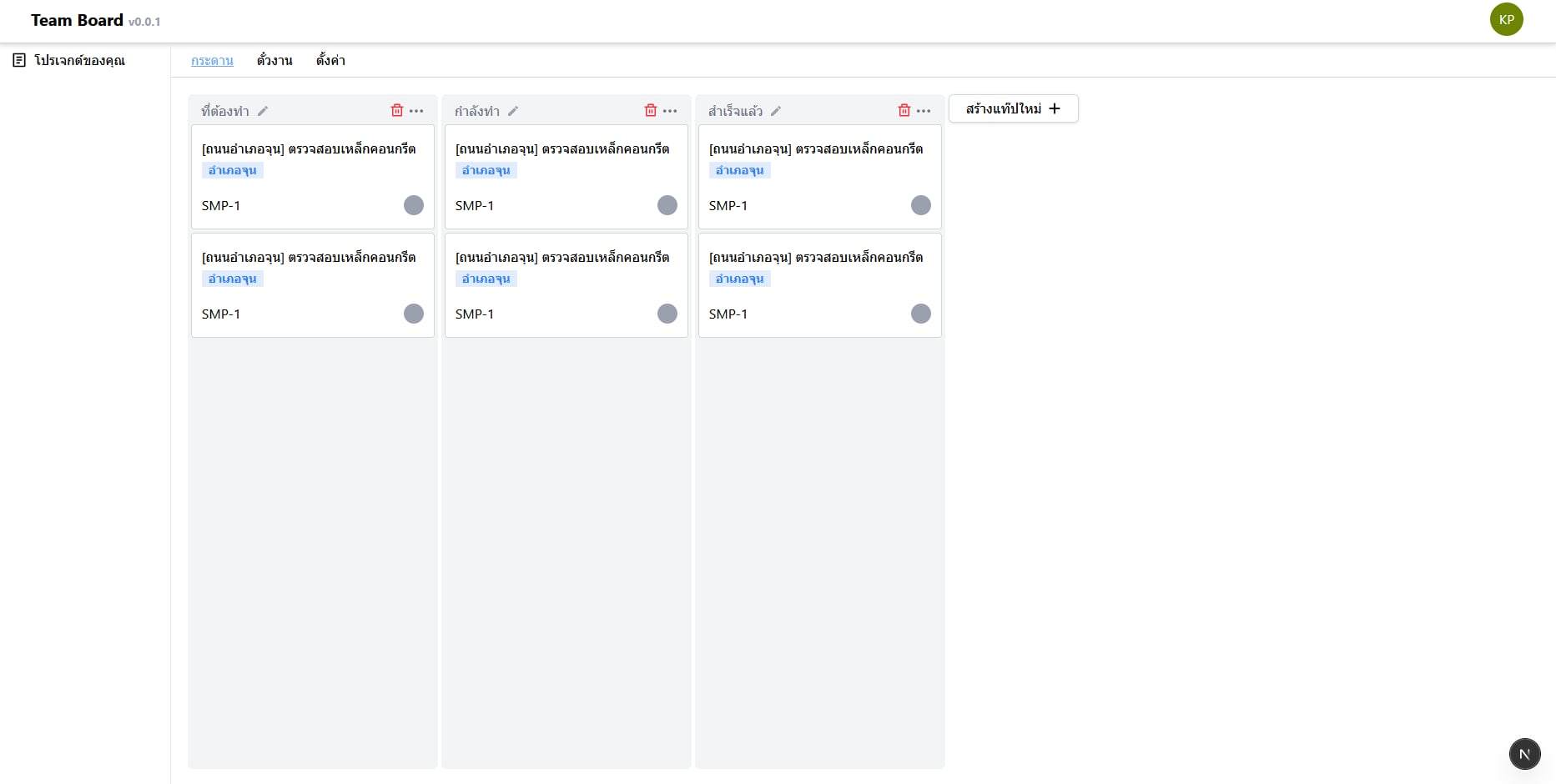Open โปรเจกต์ของคุณ in the sidebar

pyautogui.click(x=79, y=60)
